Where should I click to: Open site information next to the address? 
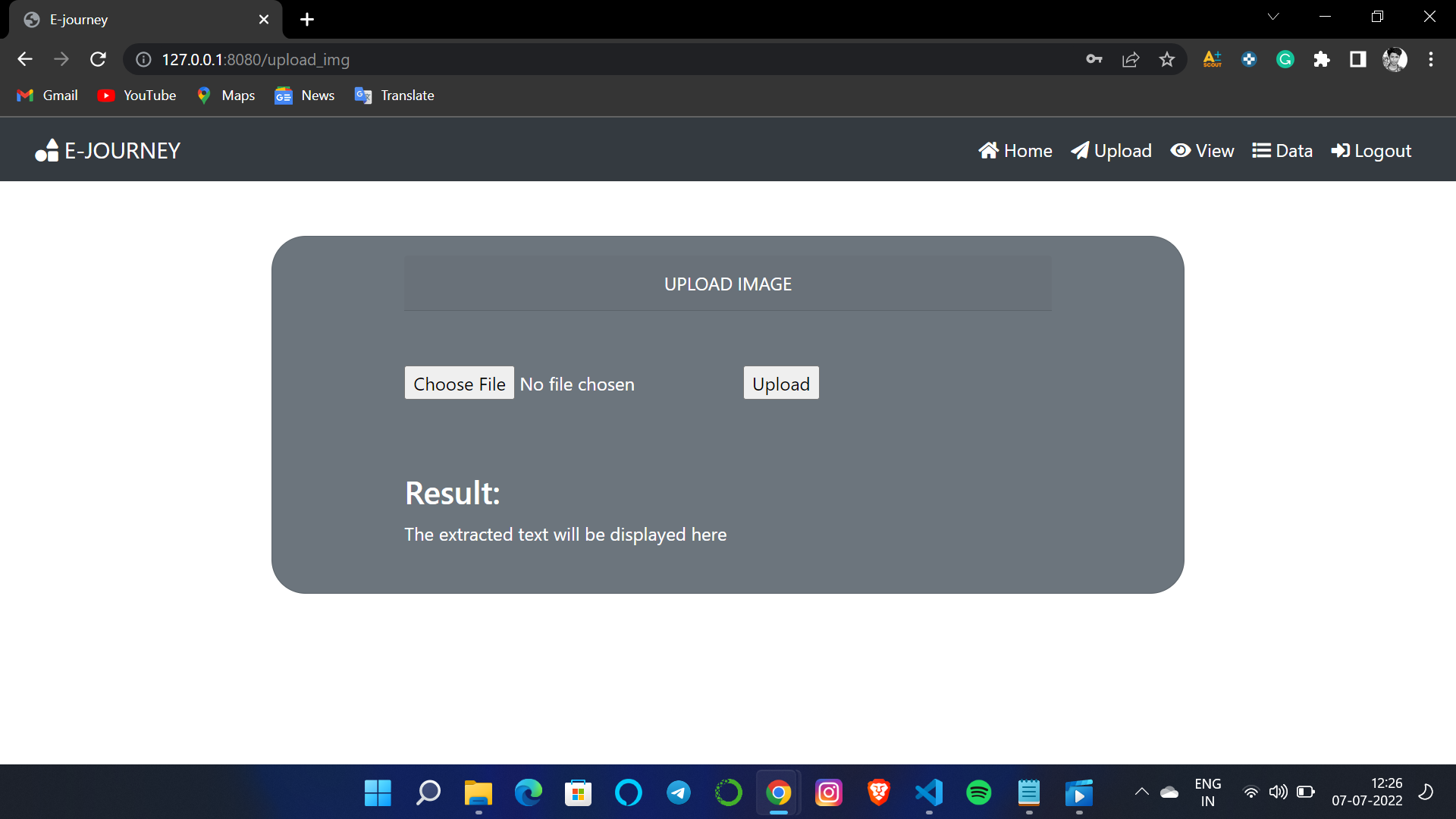click(x=143, y=59)
